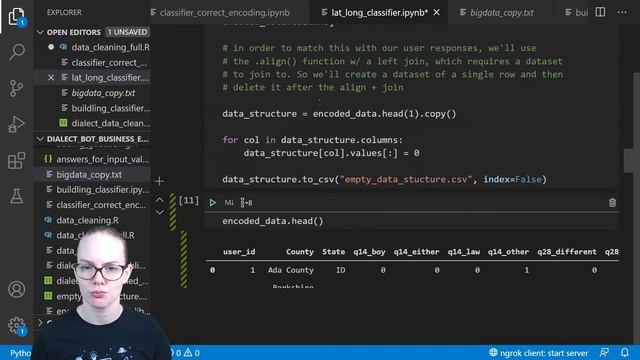The width and height of the screenshot is (640, 360).
Task: Open the Explorer view icon
Action: tap(16, 16)
